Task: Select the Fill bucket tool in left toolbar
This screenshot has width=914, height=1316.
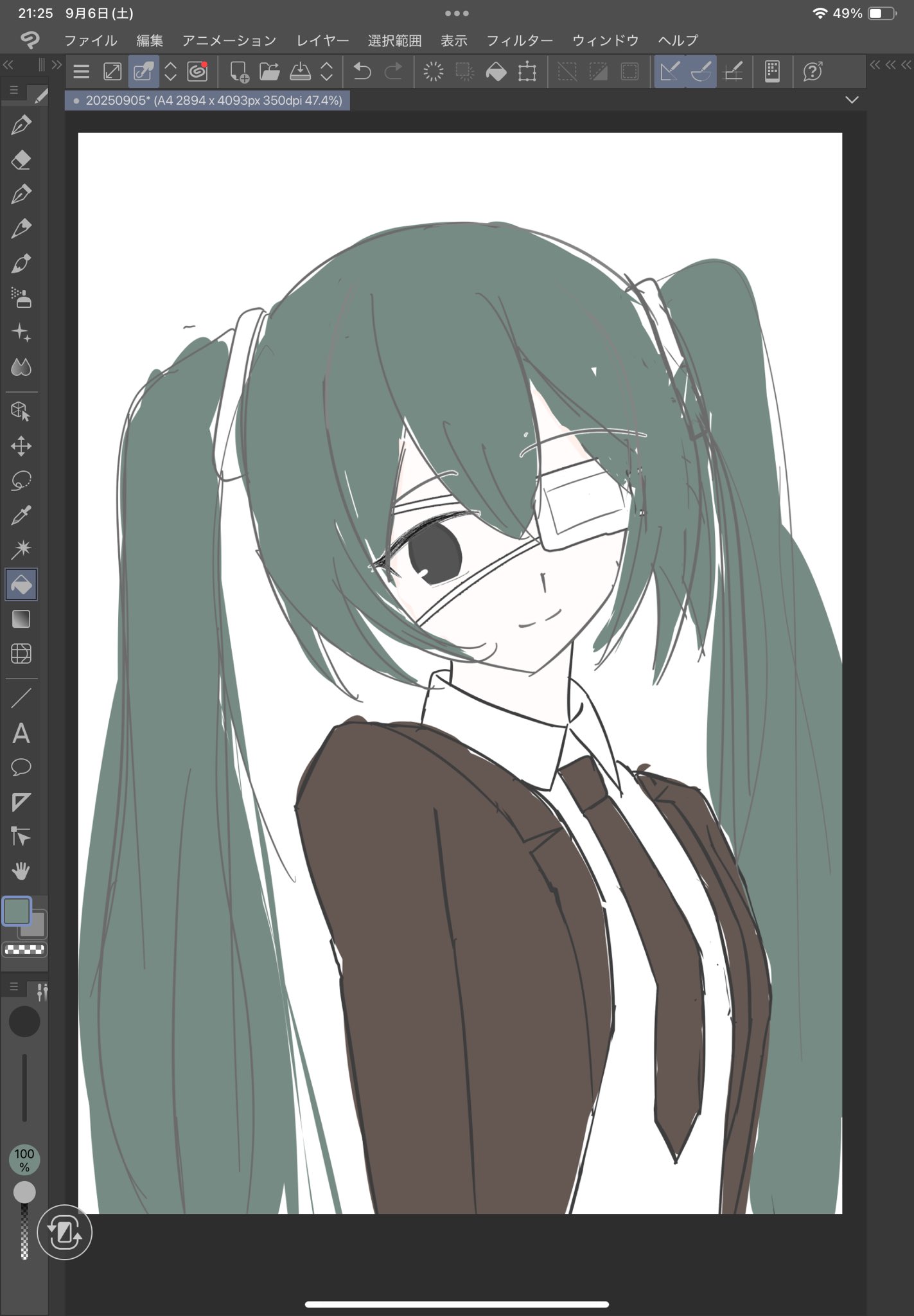Action: pos(21,585)
